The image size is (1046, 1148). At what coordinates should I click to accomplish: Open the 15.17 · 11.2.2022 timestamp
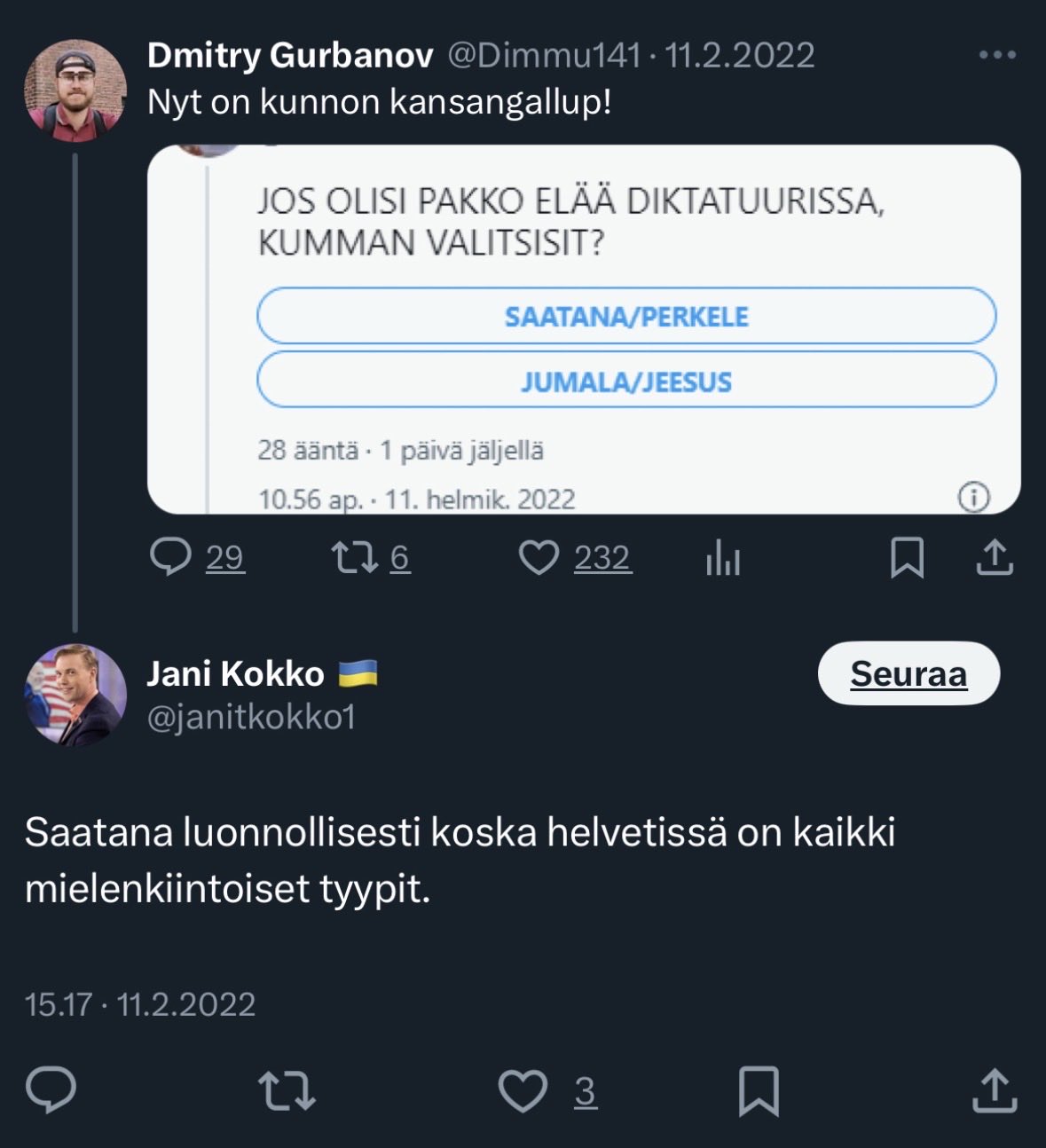click(140, 1004)
